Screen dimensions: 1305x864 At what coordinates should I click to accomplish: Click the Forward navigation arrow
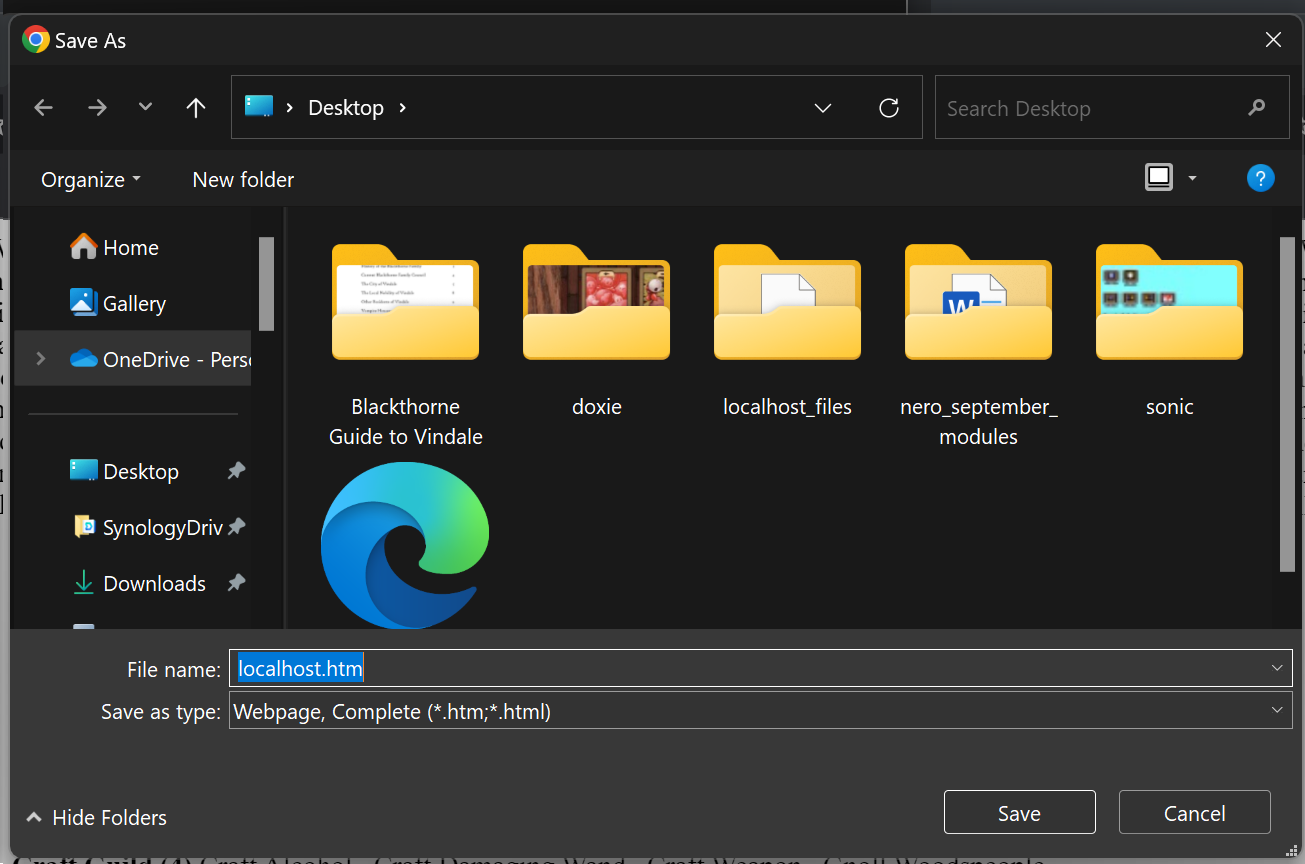(97, 108)
